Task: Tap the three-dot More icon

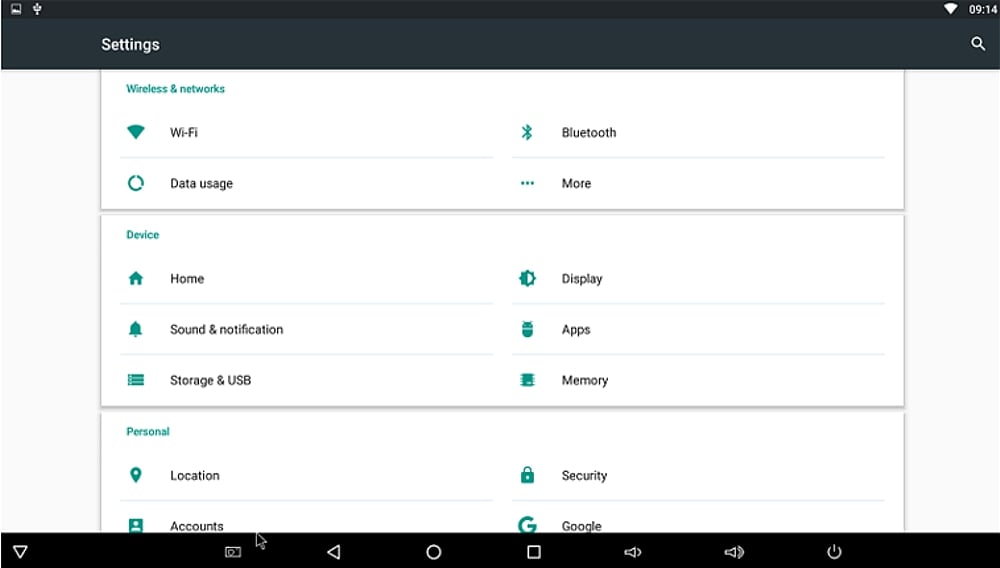Action: (x=527, y=183)
